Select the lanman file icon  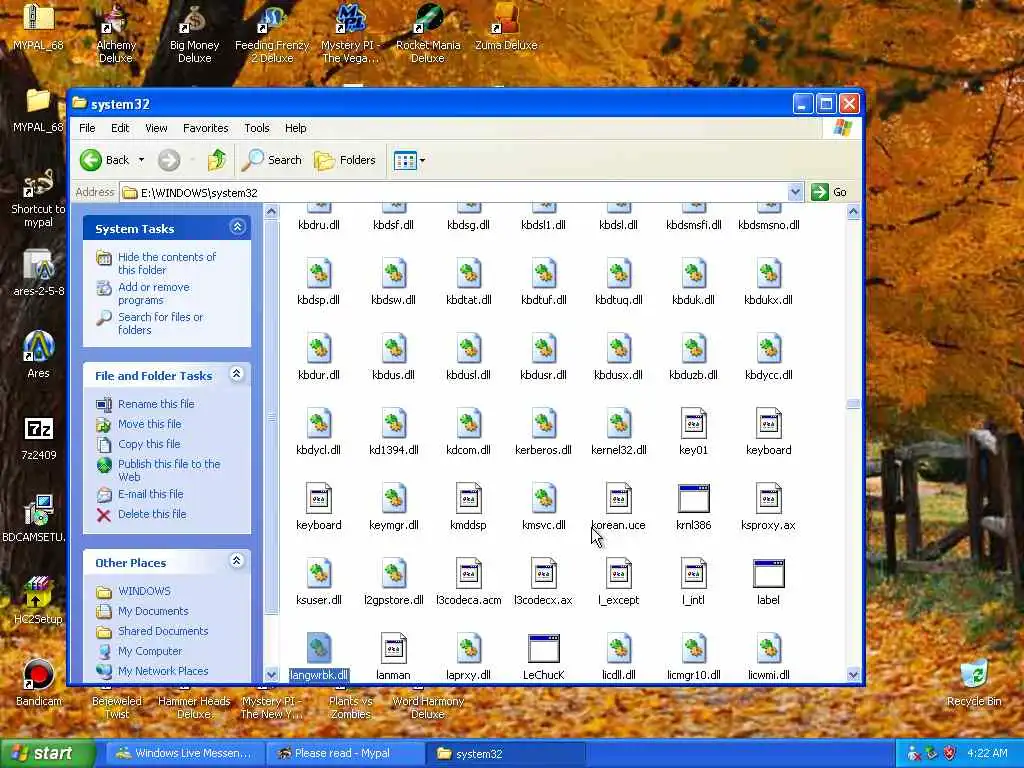pyautogui.click(x=393, y=649)
